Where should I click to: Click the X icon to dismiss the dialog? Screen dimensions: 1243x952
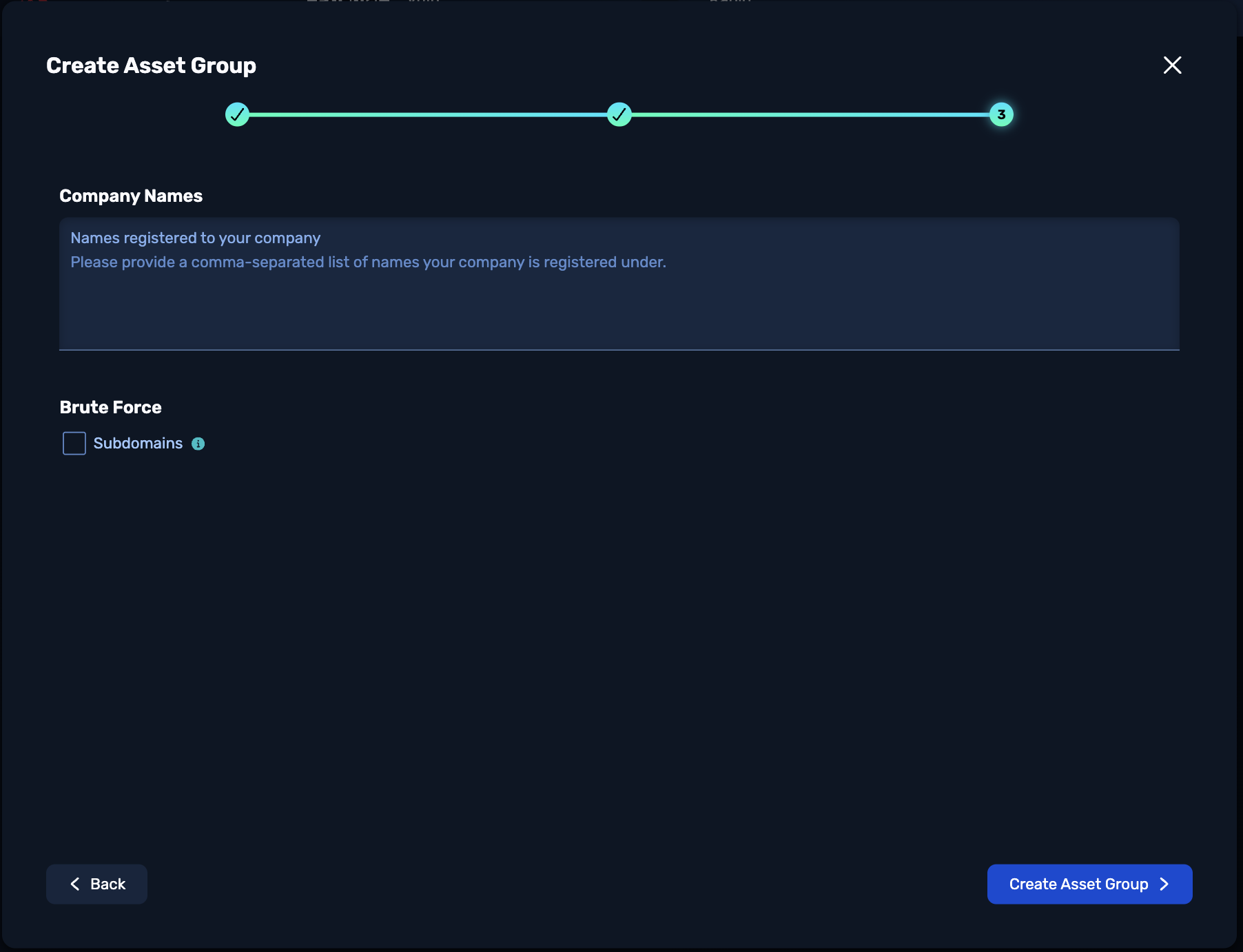pyautogui.click(x=1172, y=65)
